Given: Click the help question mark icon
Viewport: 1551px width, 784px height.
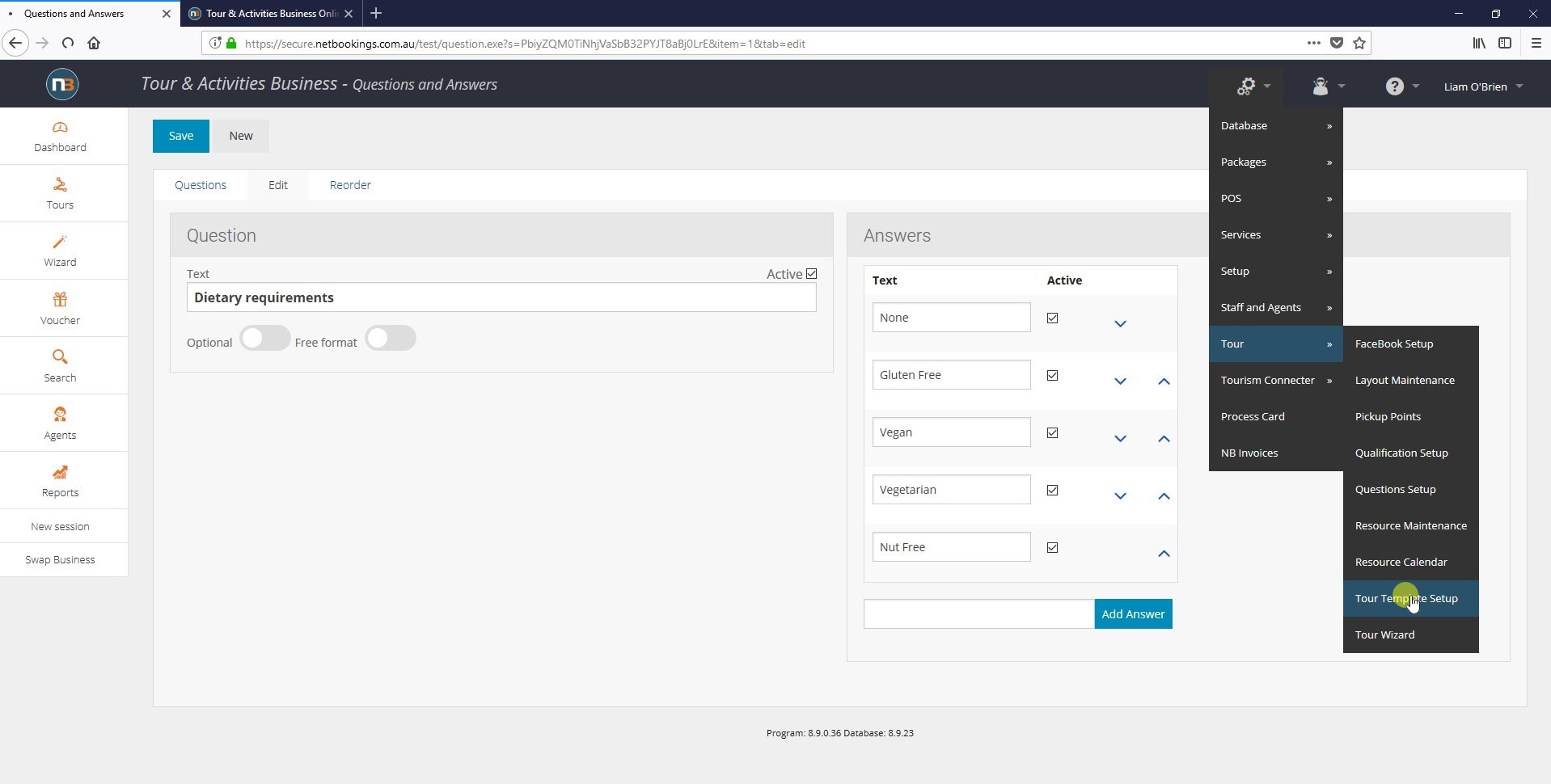Looking at the screenshot, I should click(x=1397, y=86).
